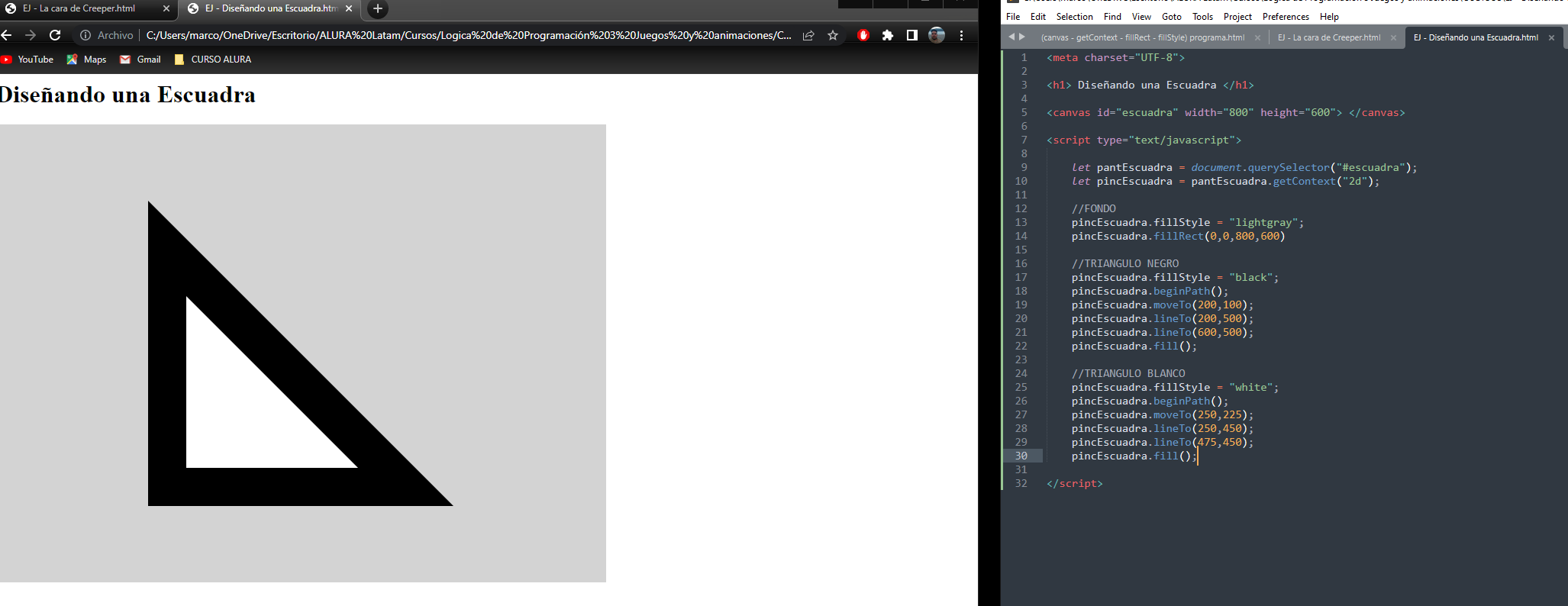Screen dimensions: 1568x606
Task: Open the Preferences menu
Action: (1286, 17)
